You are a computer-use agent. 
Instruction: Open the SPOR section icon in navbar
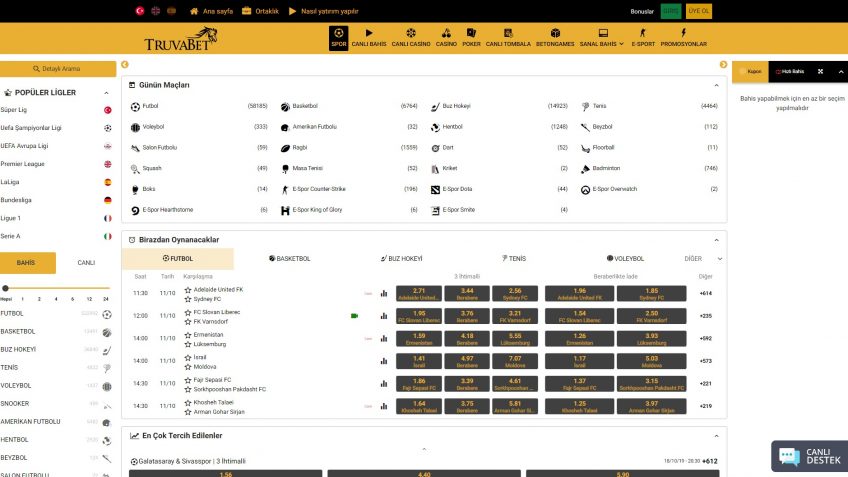(339, 34)
